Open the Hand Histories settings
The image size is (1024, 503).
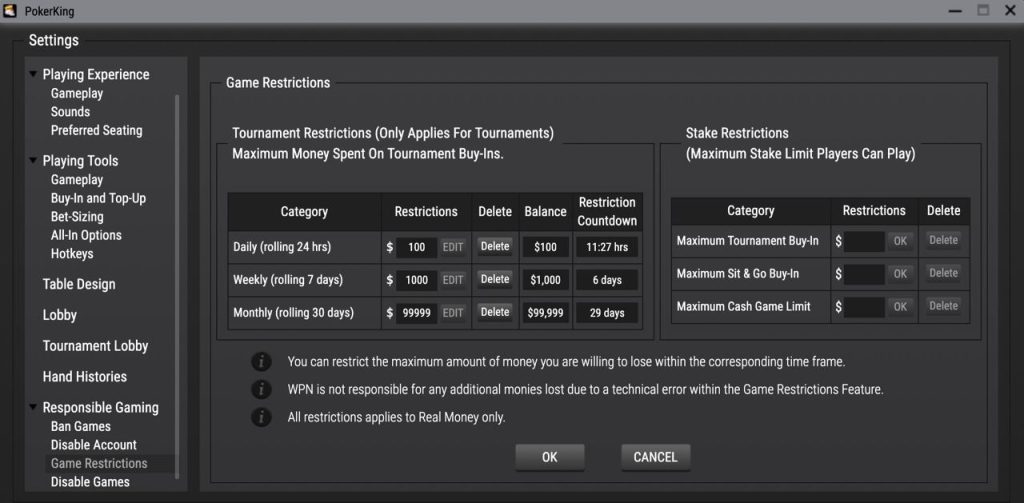coord(84,377)
